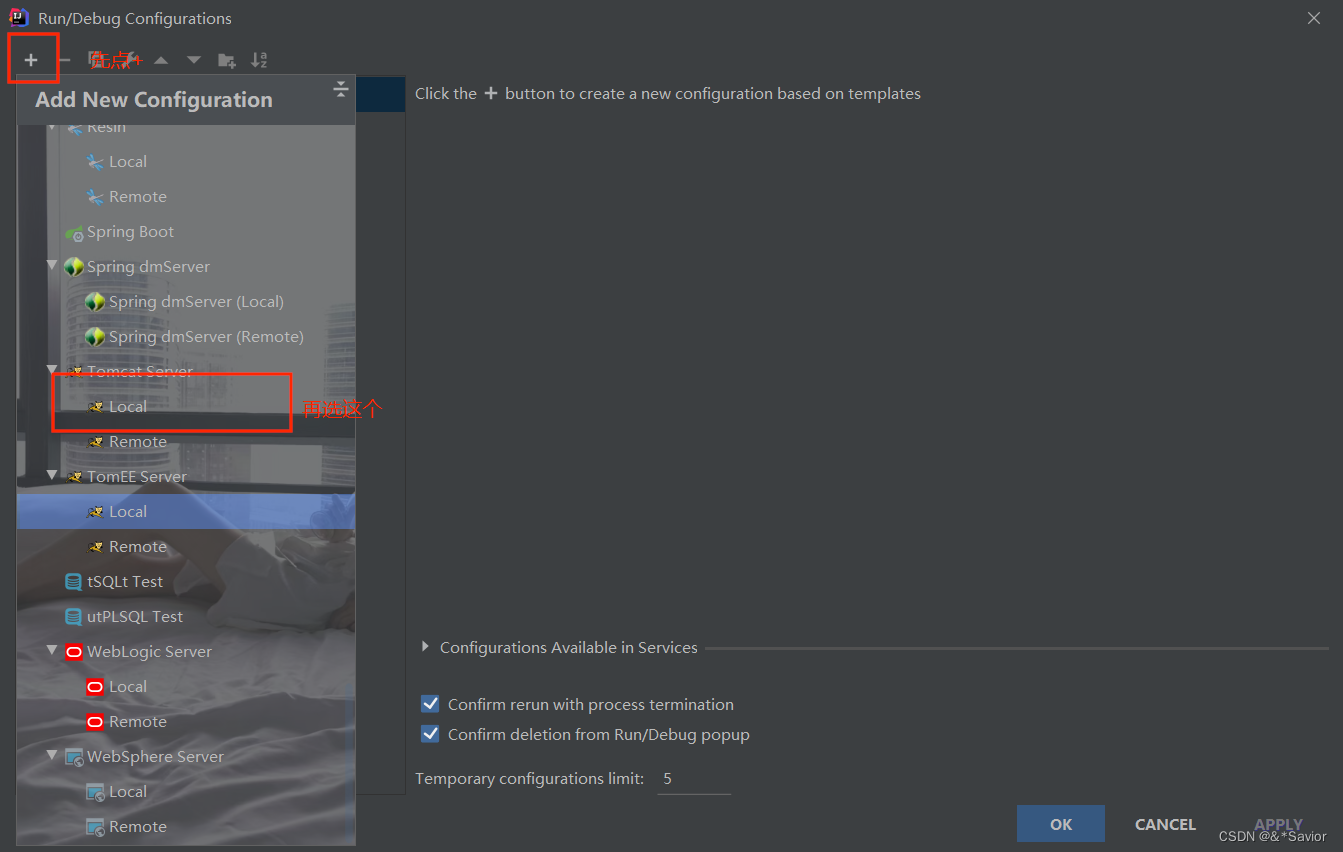Select the Tomcat Server group row
The image size is (1343, 852).
coord(186,372)
